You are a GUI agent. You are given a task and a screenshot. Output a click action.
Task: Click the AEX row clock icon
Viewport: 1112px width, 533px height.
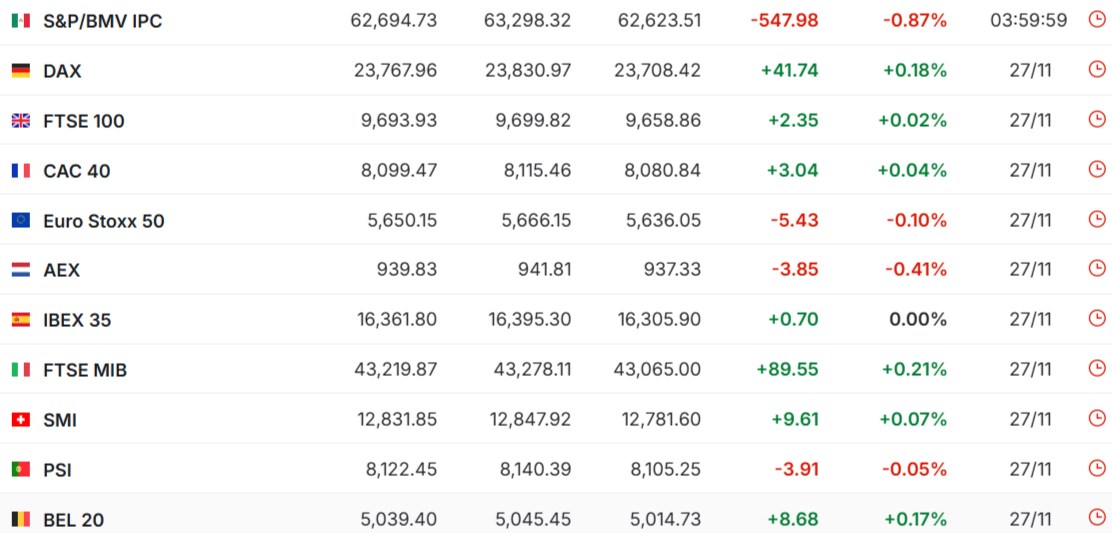coord(1096,269)
